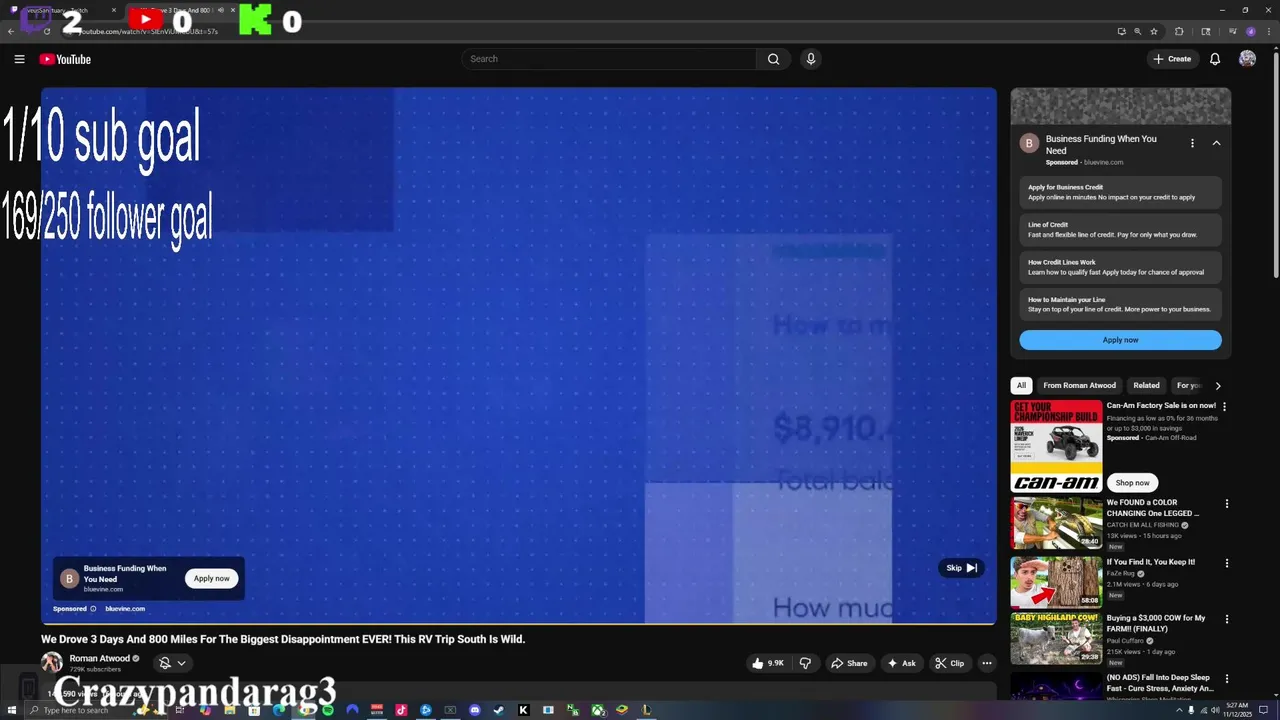Screen dimensions: 1280x720
Task: Go to the YouTube home logo
Action: click(65, 59)
